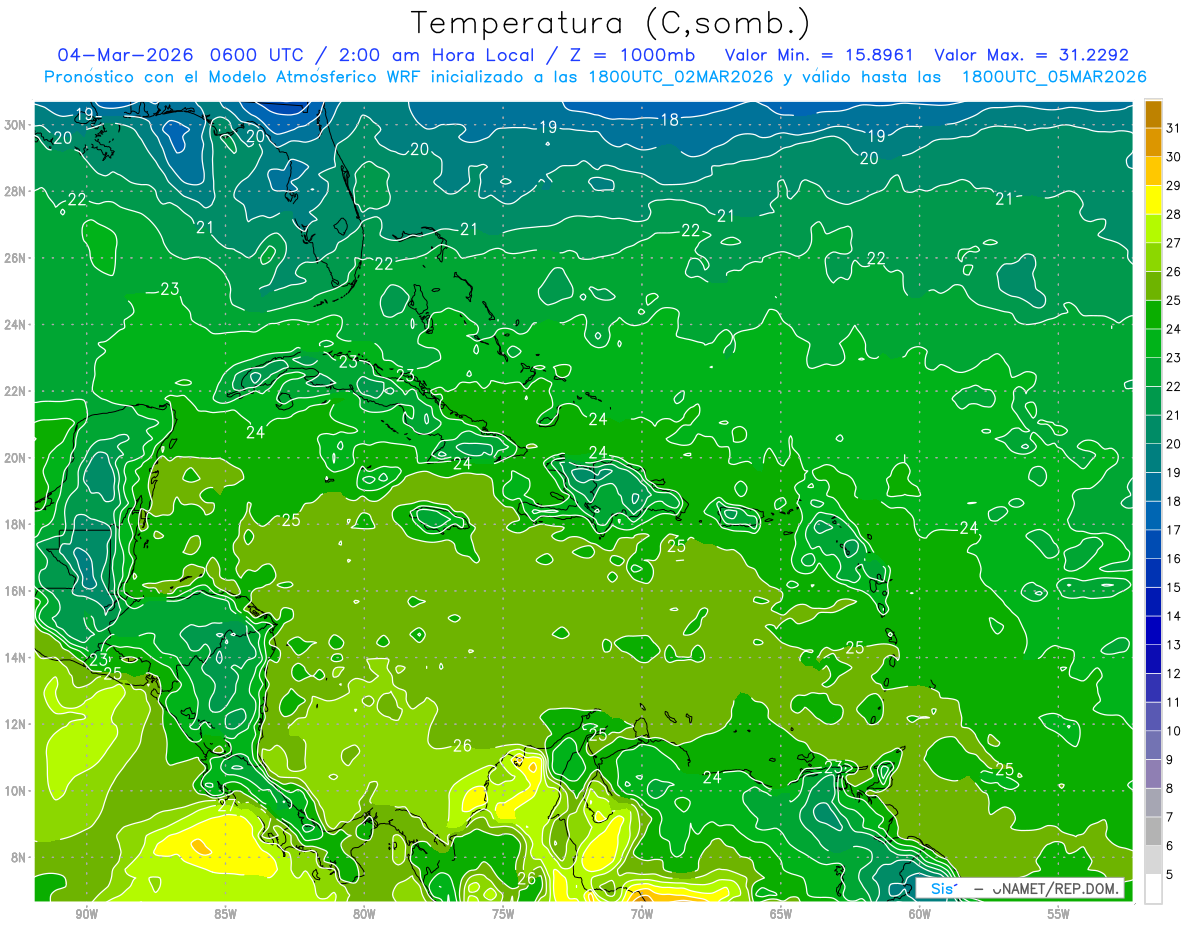Image resolution: width=1200 pixels, height=927 pixels.
Task: Click the legend scale number 12
Action: tap(1174, 673)
